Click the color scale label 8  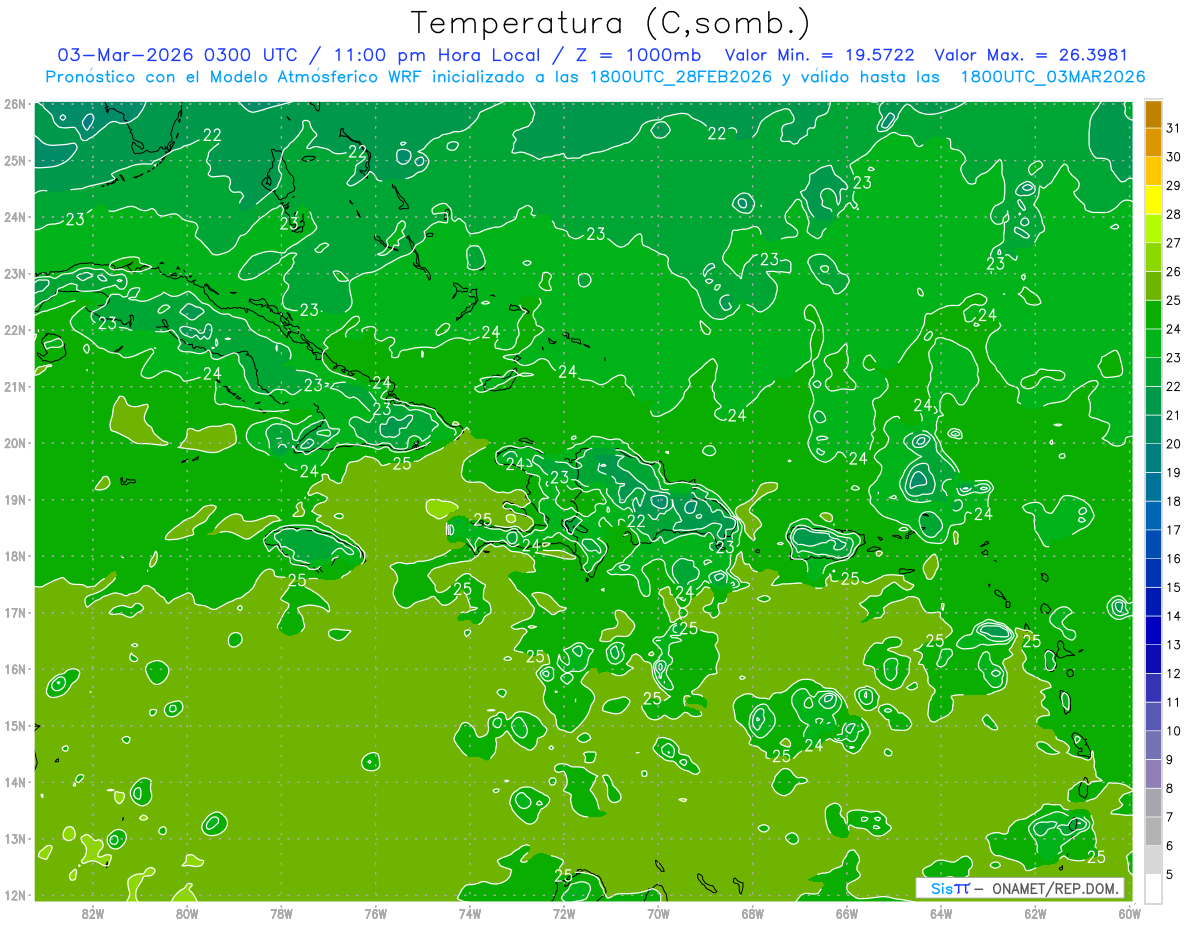[x=1170, y=788]
